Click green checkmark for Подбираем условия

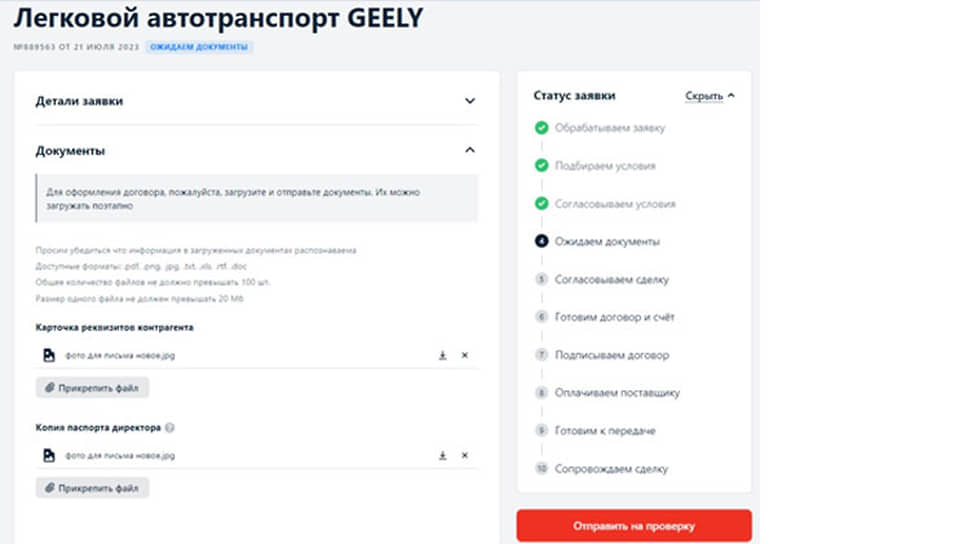pyautogui.click(x=541, y=165)
